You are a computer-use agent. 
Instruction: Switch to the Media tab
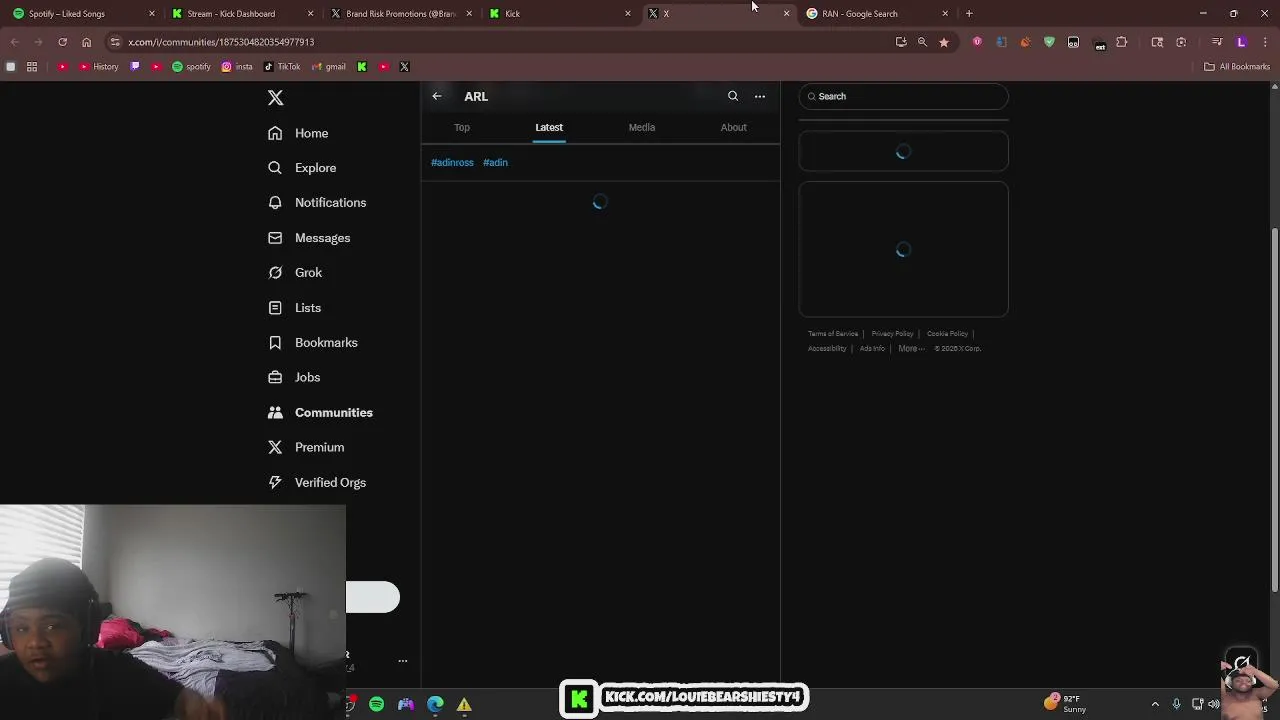point(642,127)
